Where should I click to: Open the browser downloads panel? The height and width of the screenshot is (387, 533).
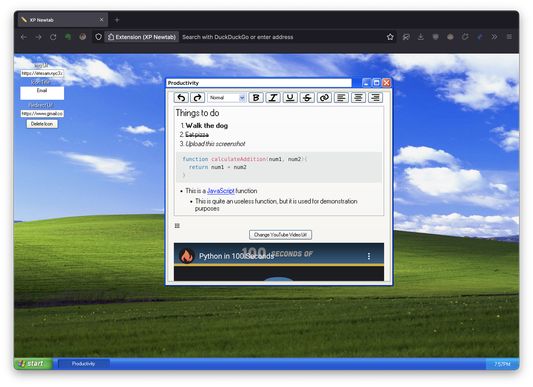pos(421,37)
